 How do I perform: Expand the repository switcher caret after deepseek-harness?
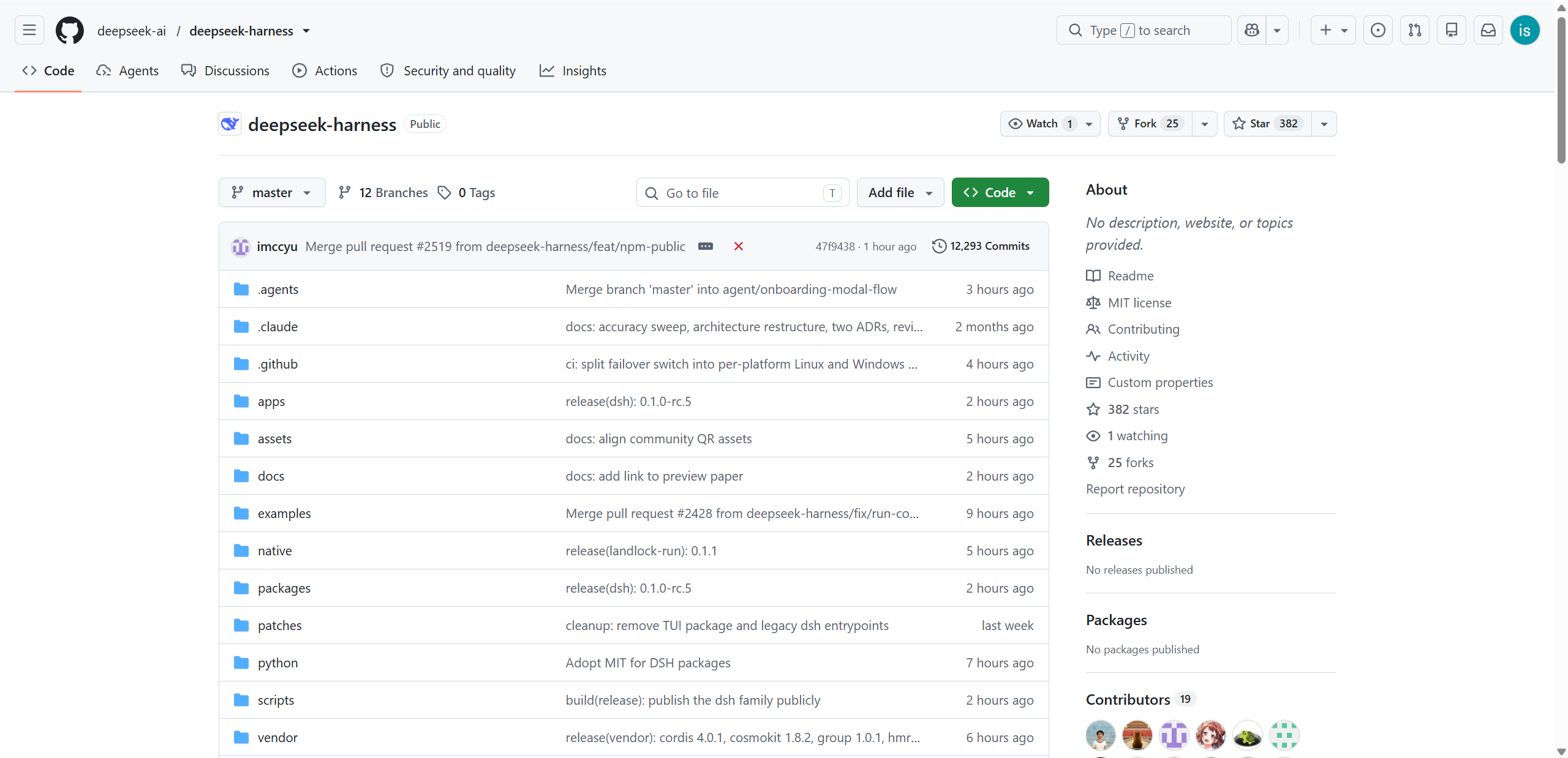click(306, 31)
